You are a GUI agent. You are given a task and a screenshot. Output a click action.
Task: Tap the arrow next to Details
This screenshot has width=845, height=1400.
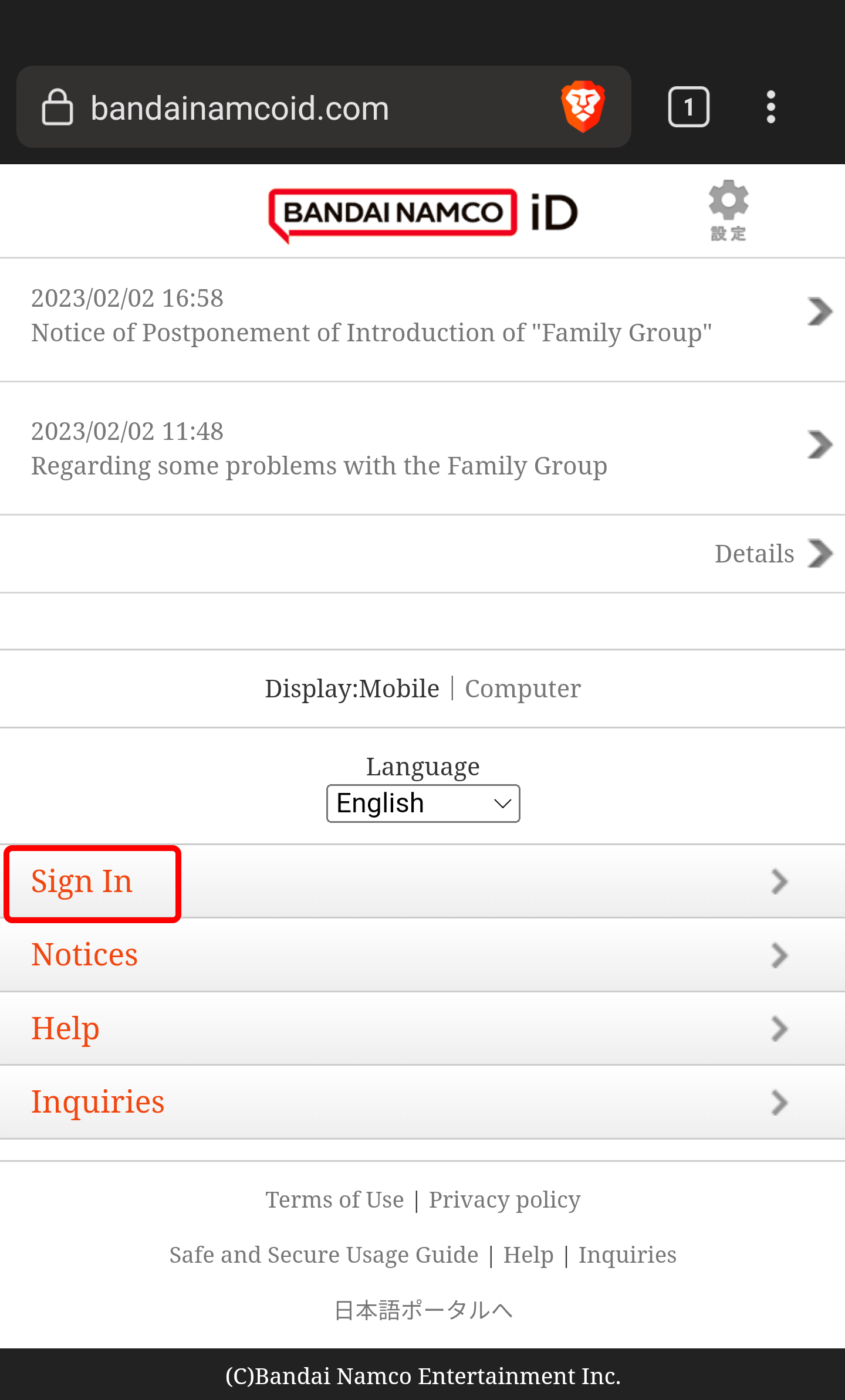pos(820,554)
